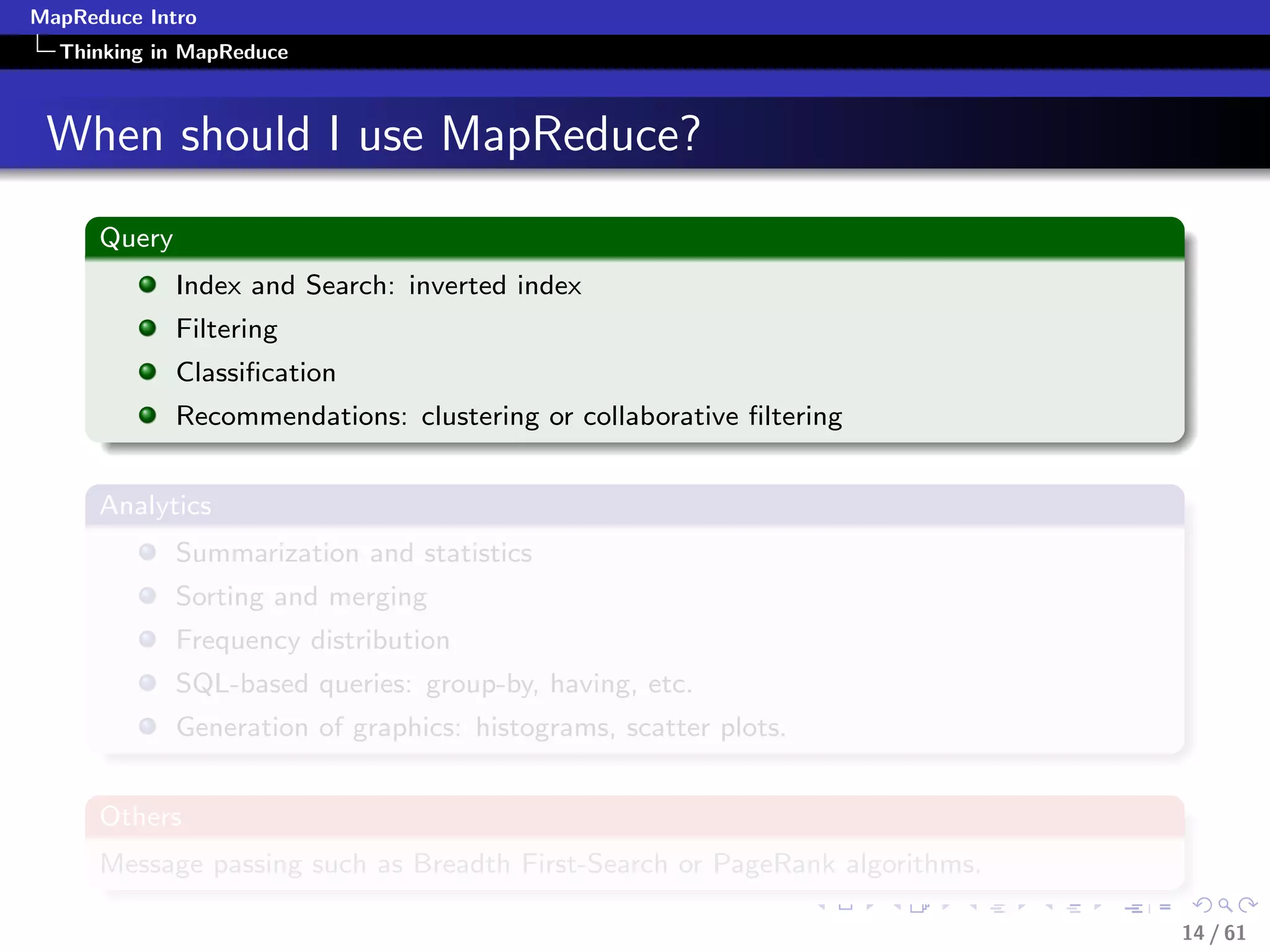Screen dimensions: 1270x952
Task: Click the faded Others block header
Action: point(634,816)
